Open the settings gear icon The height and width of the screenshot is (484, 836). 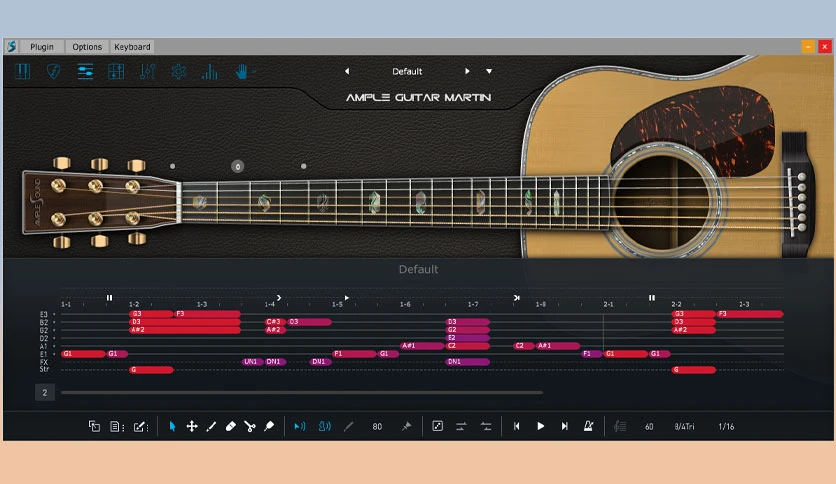[x=179, y=71]
